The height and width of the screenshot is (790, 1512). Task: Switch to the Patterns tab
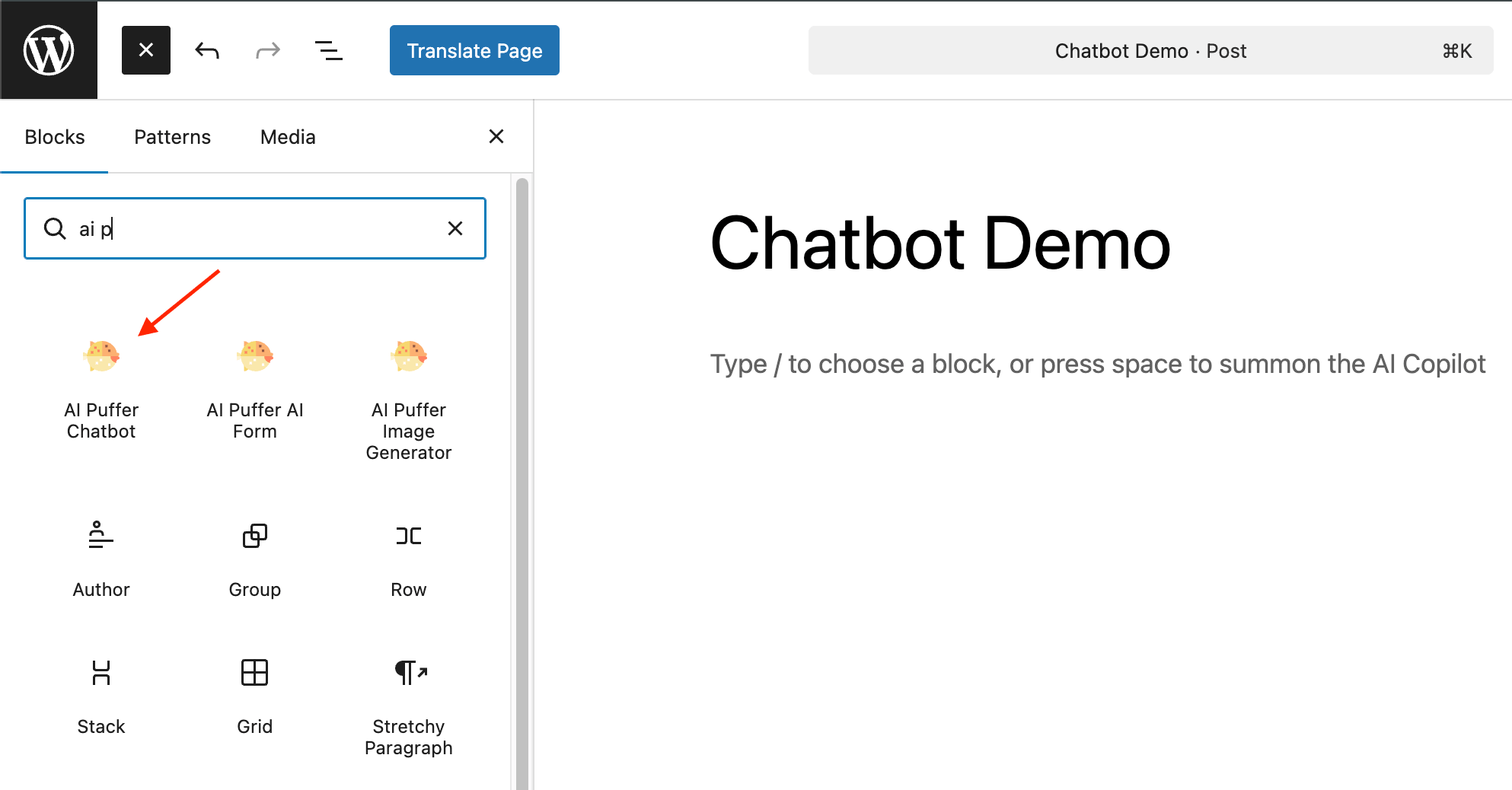[x=172, y=137]
